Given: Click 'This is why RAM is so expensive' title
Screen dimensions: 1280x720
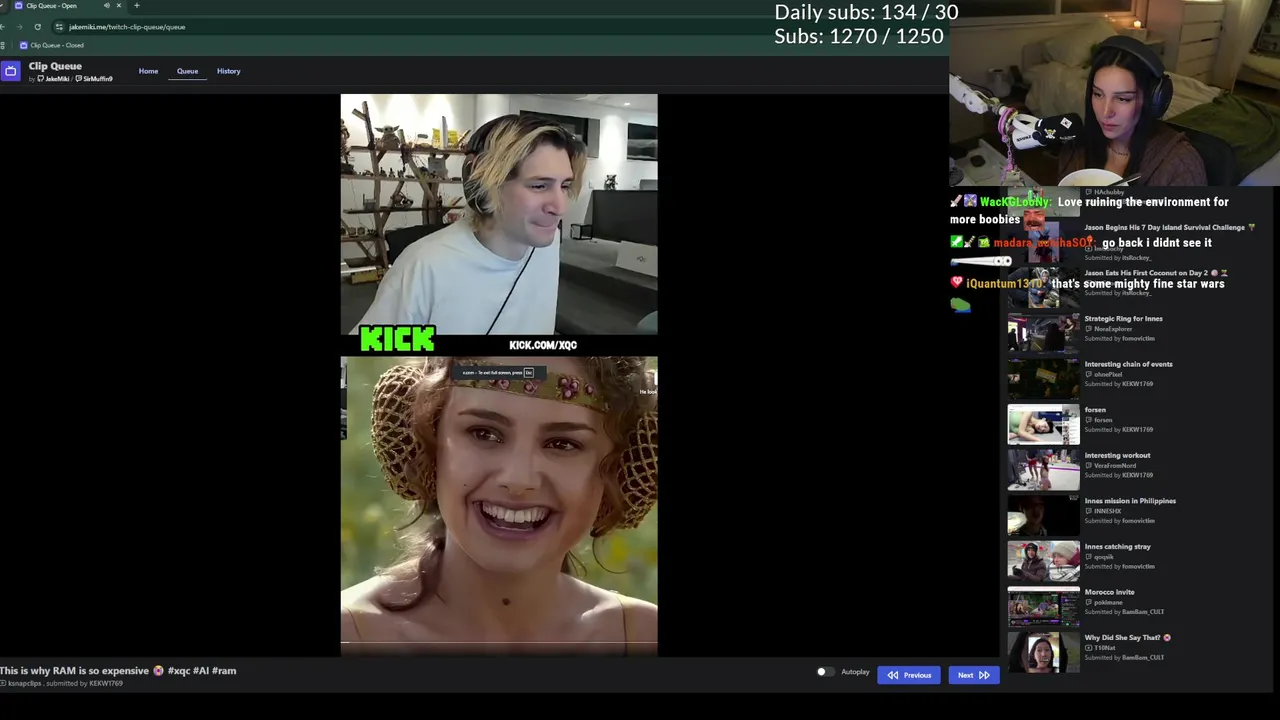Looking at the screenshot, I should coord(118,671).
